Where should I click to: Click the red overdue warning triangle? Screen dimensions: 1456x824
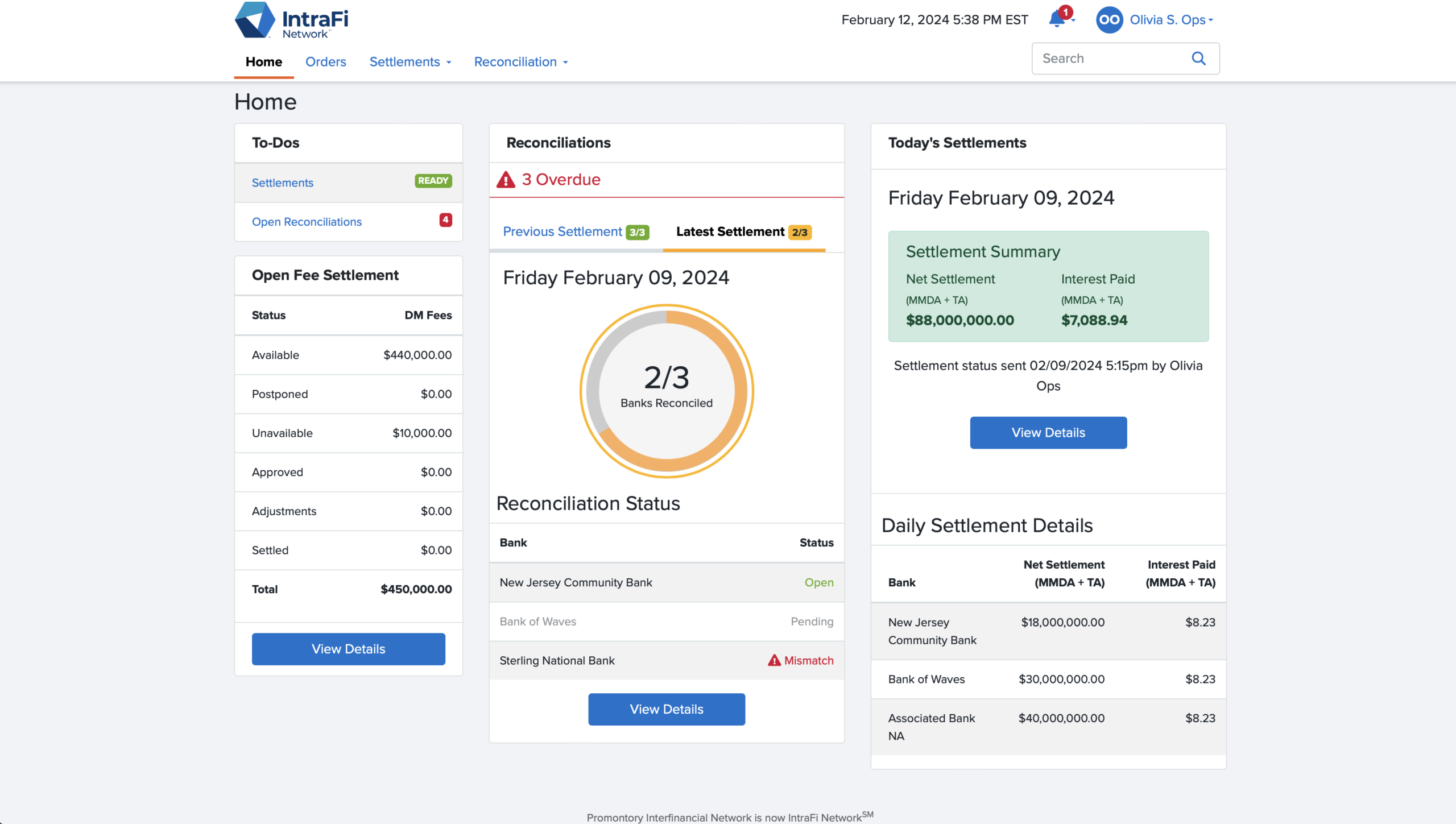(x=505, y=180)
